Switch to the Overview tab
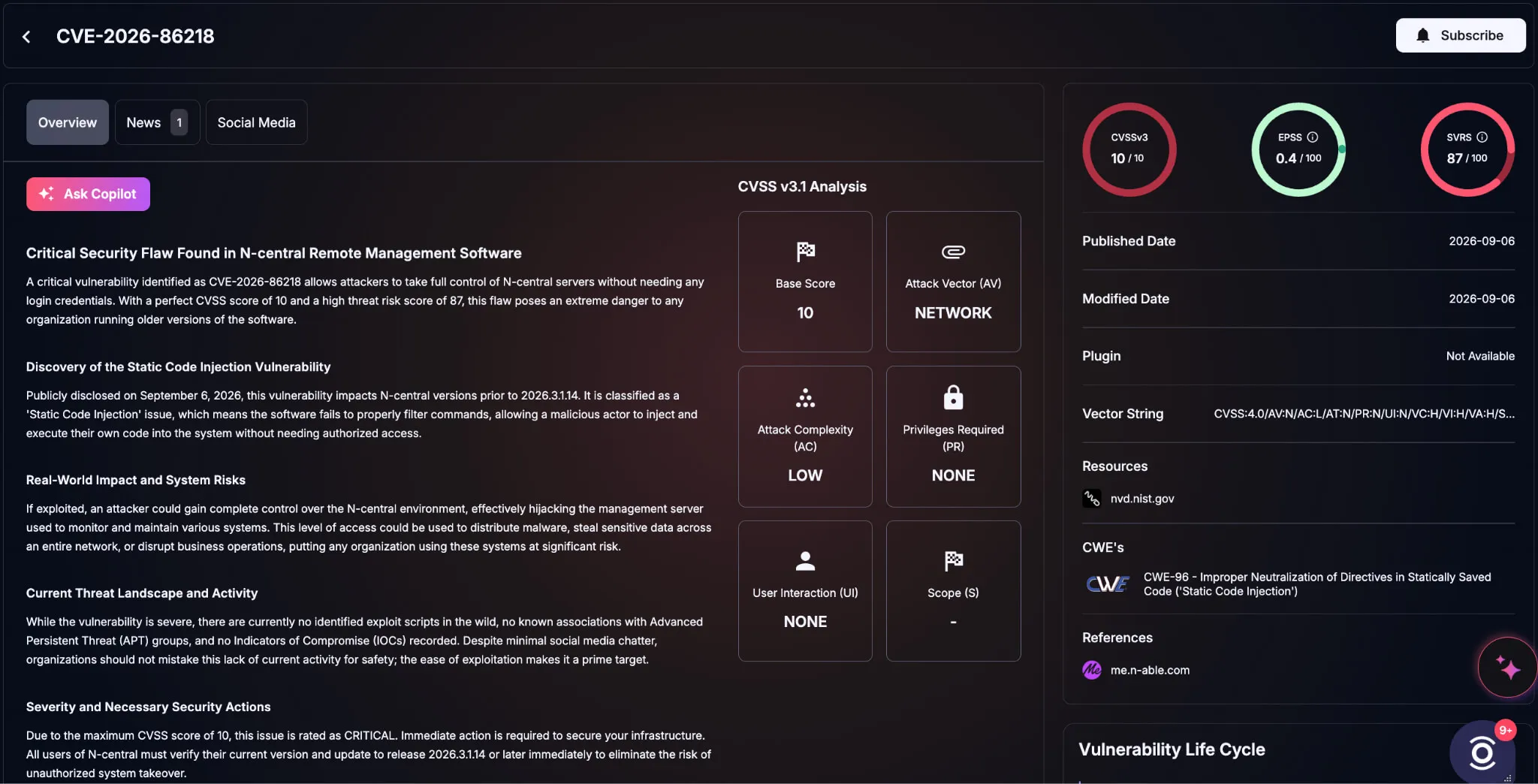The width and height of the screenshot is (1538, 784). click(68, 122)
